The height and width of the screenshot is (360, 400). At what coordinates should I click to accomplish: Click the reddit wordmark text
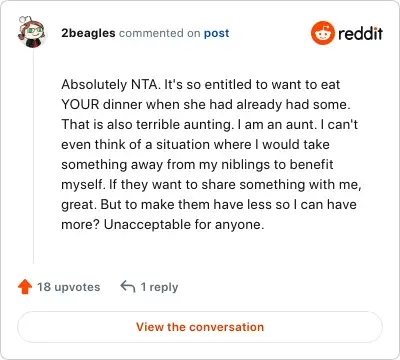pyautogui.click(x=360, y=33)
